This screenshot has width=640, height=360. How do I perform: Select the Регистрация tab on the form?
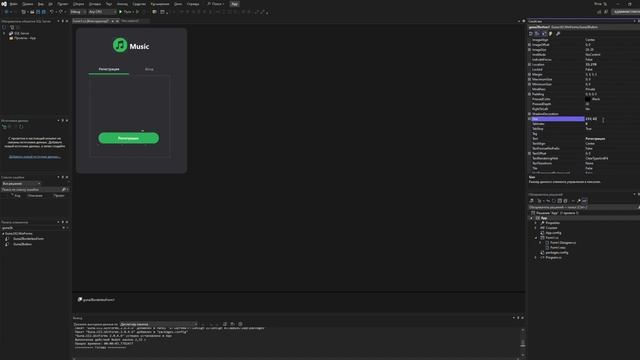[x=109, y=69]
